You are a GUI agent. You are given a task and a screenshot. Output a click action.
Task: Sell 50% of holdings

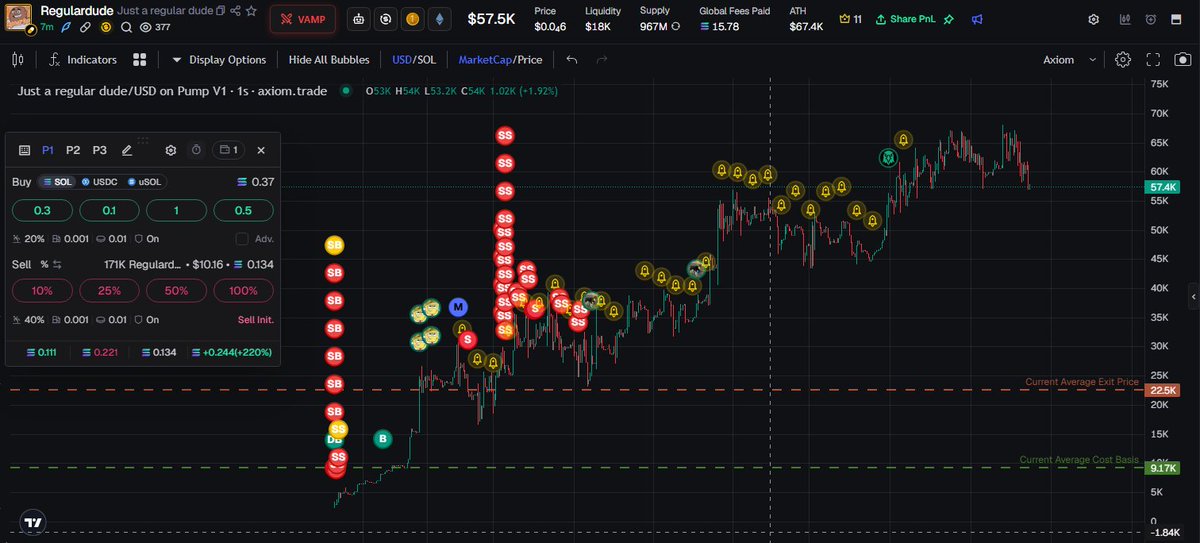tap(176, 291)
